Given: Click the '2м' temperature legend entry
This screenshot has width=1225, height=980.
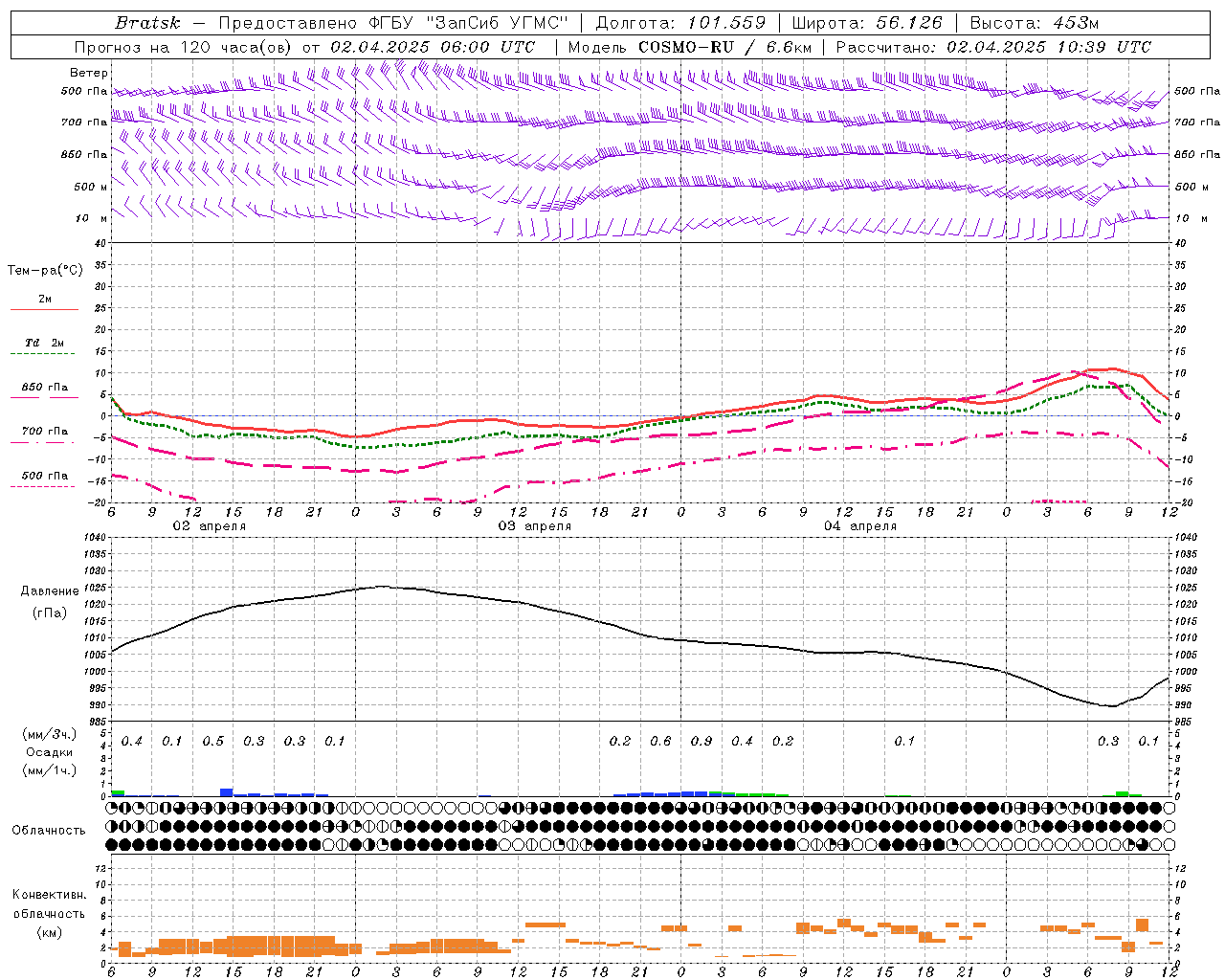Looking at the screenshot, I should (45, 299).
